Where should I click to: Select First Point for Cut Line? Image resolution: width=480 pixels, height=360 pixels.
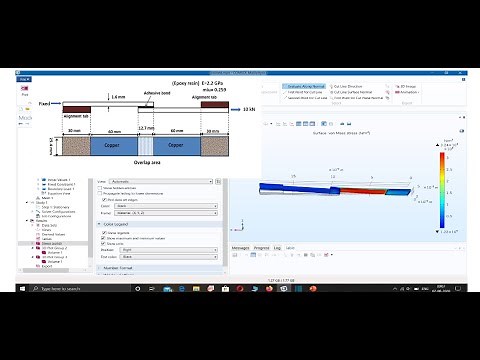tap(303, 92)
